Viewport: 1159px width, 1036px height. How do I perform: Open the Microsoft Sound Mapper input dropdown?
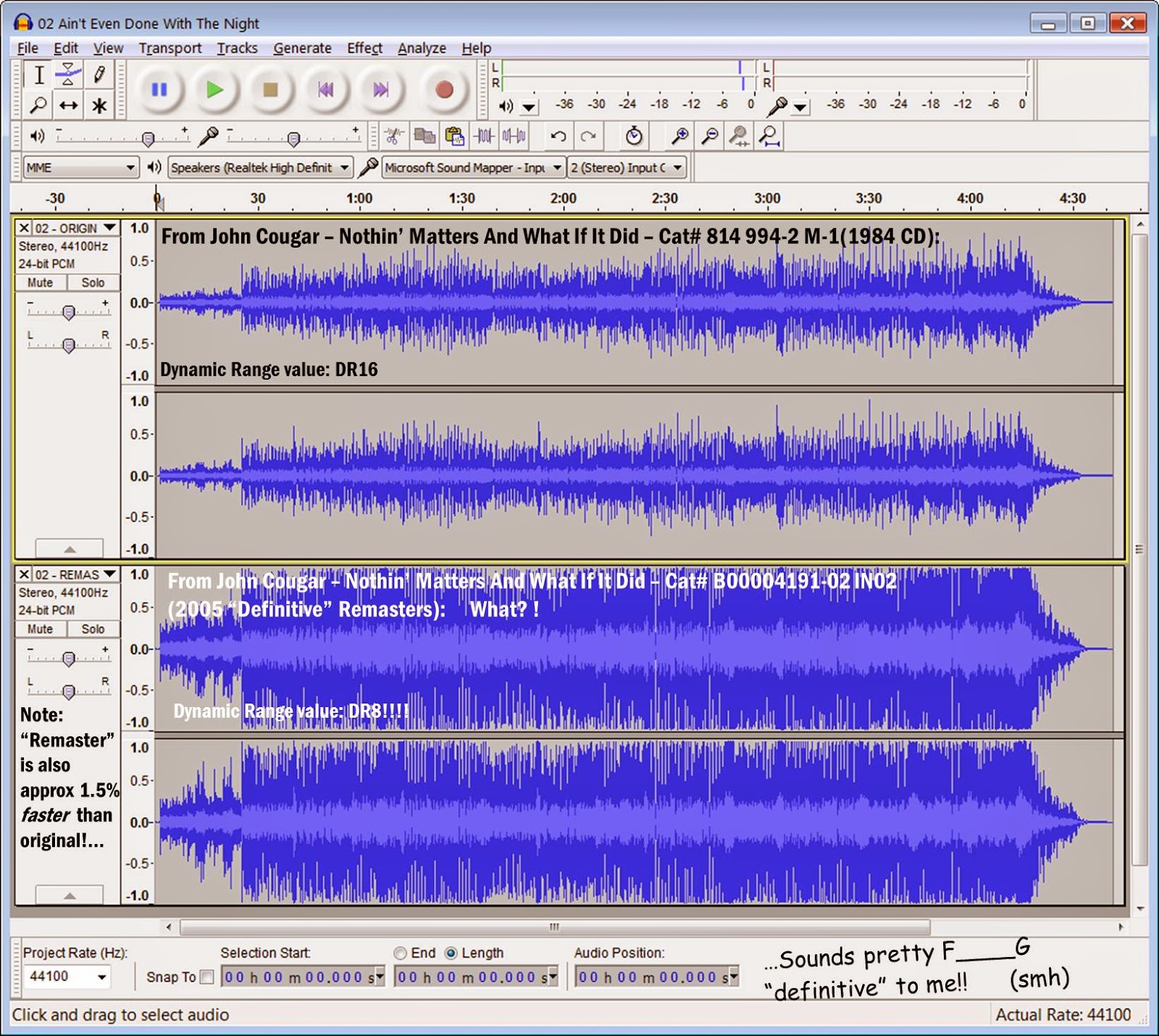[473, 167]
